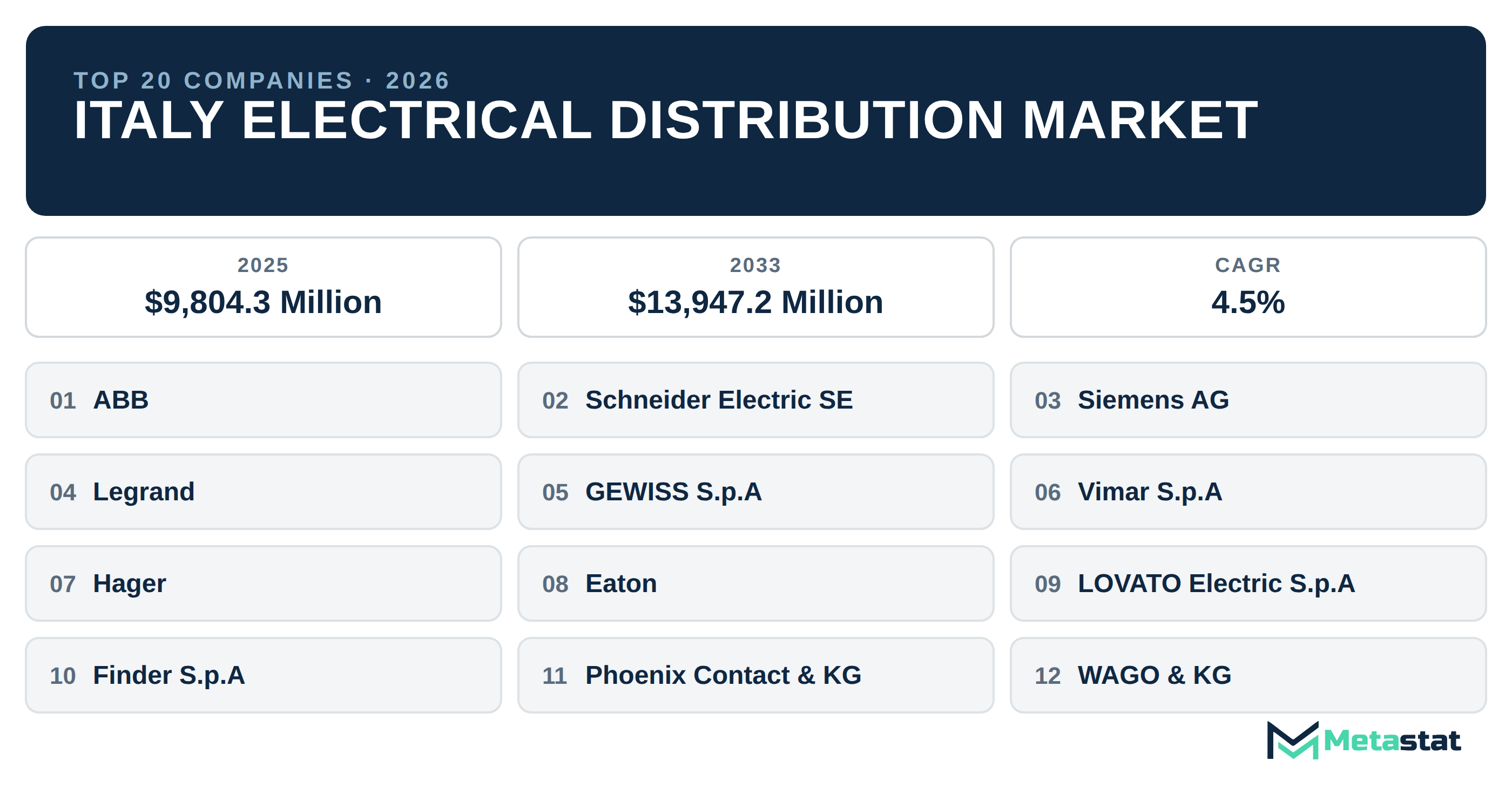
Task: Click the 2025 value $9,804.3 Million
Action: pos(264,302)
